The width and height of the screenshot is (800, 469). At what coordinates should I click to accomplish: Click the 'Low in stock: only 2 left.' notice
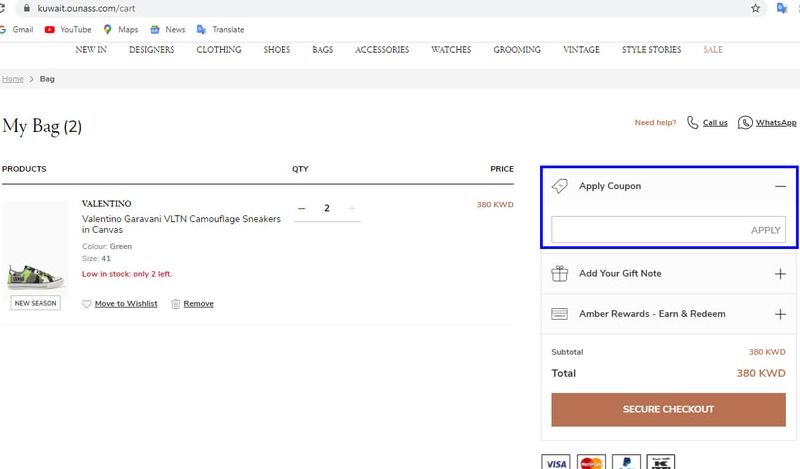click(x=127, y=274)
